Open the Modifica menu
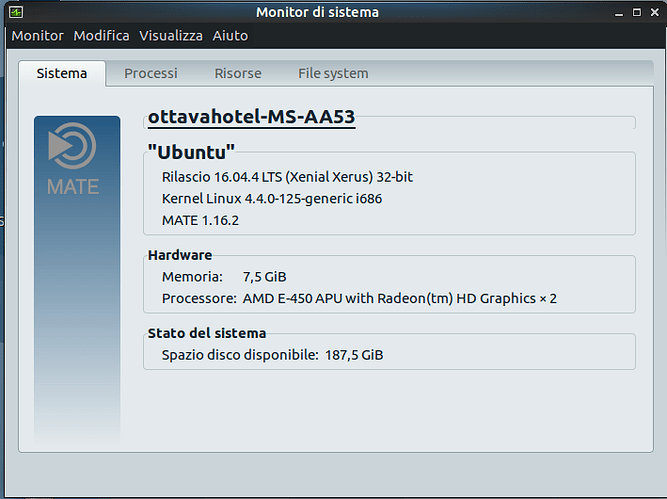The height and width of the screenshot is (499, 667). (x=101, y=36)
